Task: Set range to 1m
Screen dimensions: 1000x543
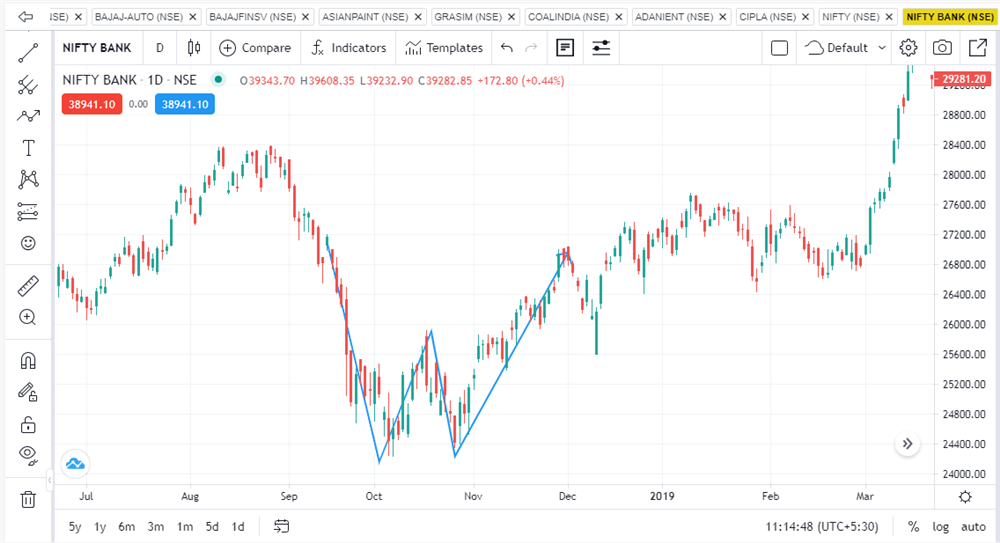Action: tap(185, 527)
